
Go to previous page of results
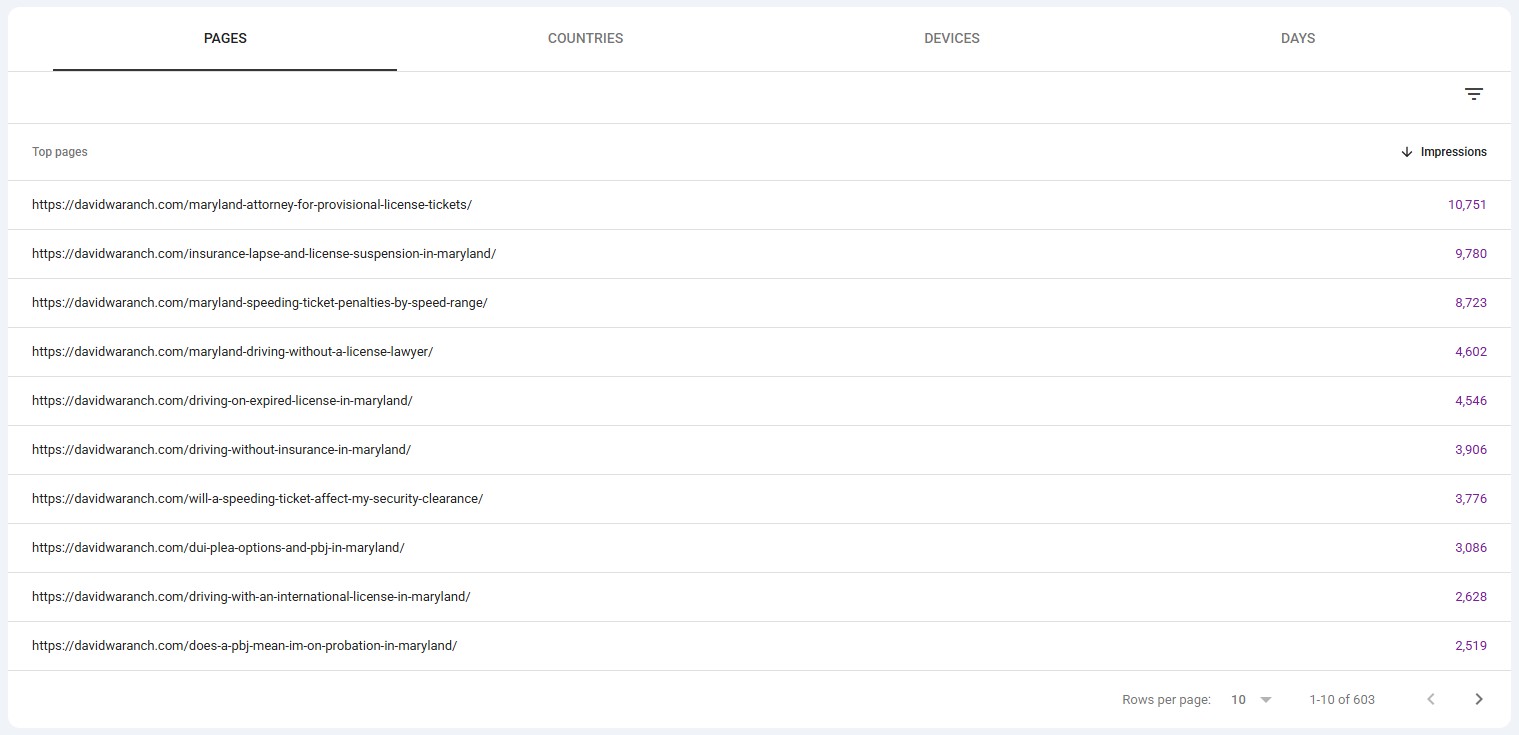tap(1431, 699)
